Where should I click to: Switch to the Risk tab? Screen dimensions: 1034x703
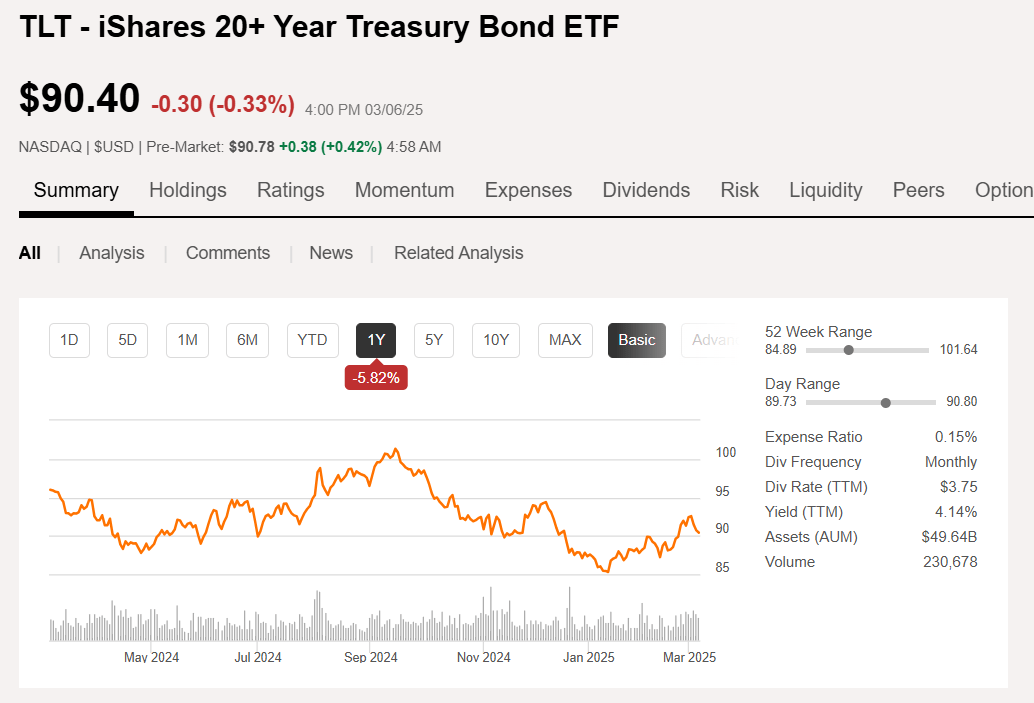[739, 189]
